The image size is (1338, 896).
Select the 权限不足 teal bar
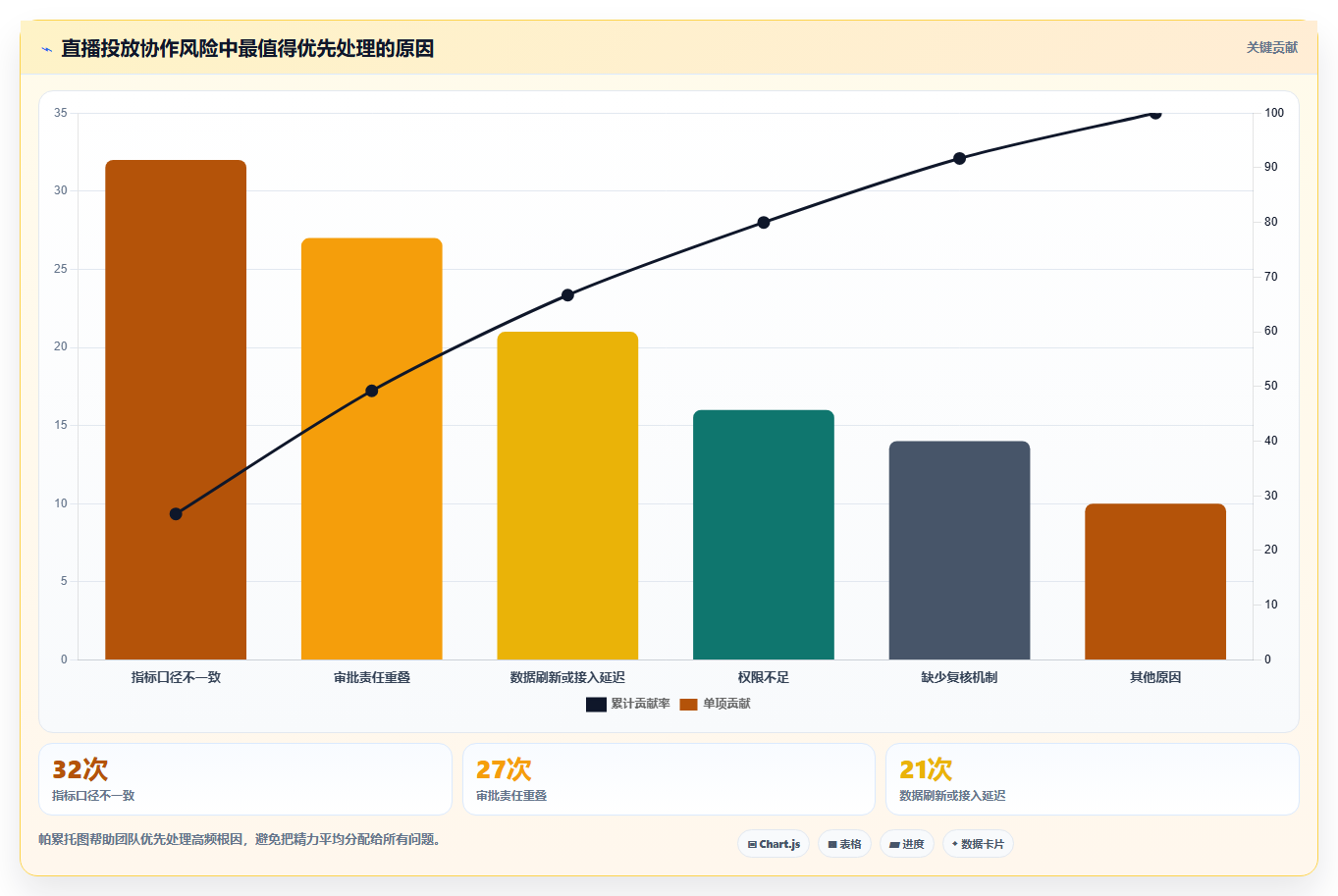764,535
